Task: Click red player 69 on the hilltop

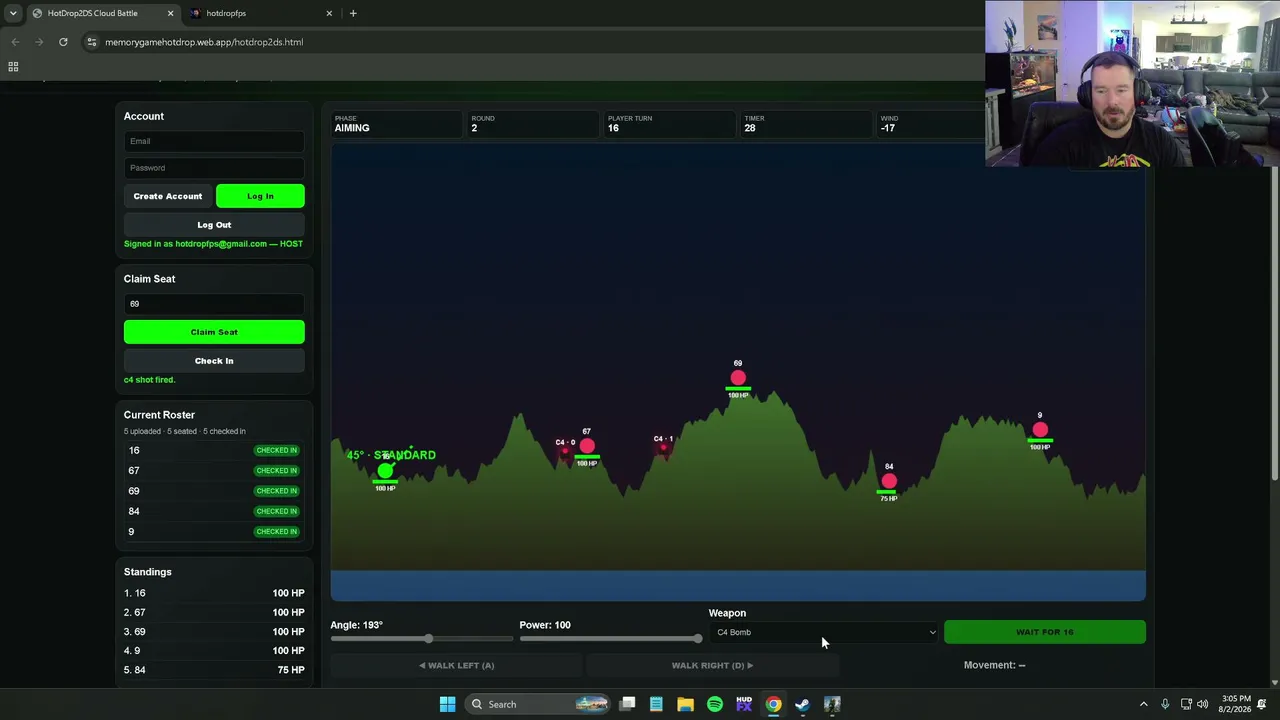Action: pos(738,378)
